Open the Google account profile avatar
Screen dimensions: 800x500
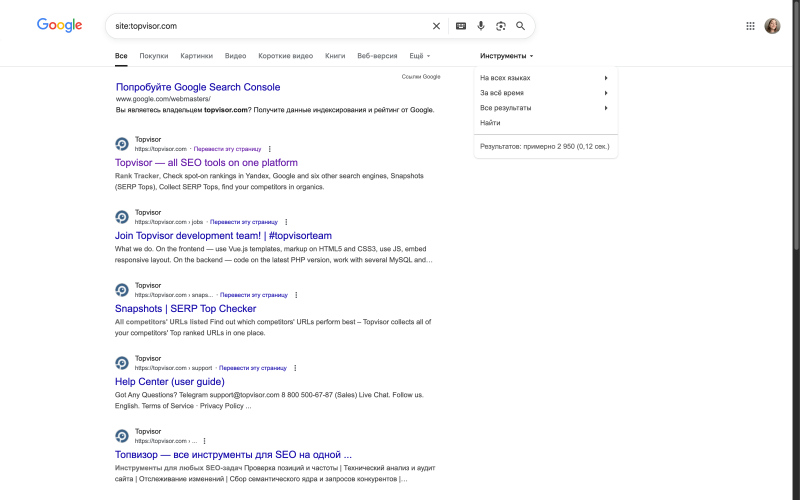772,26
